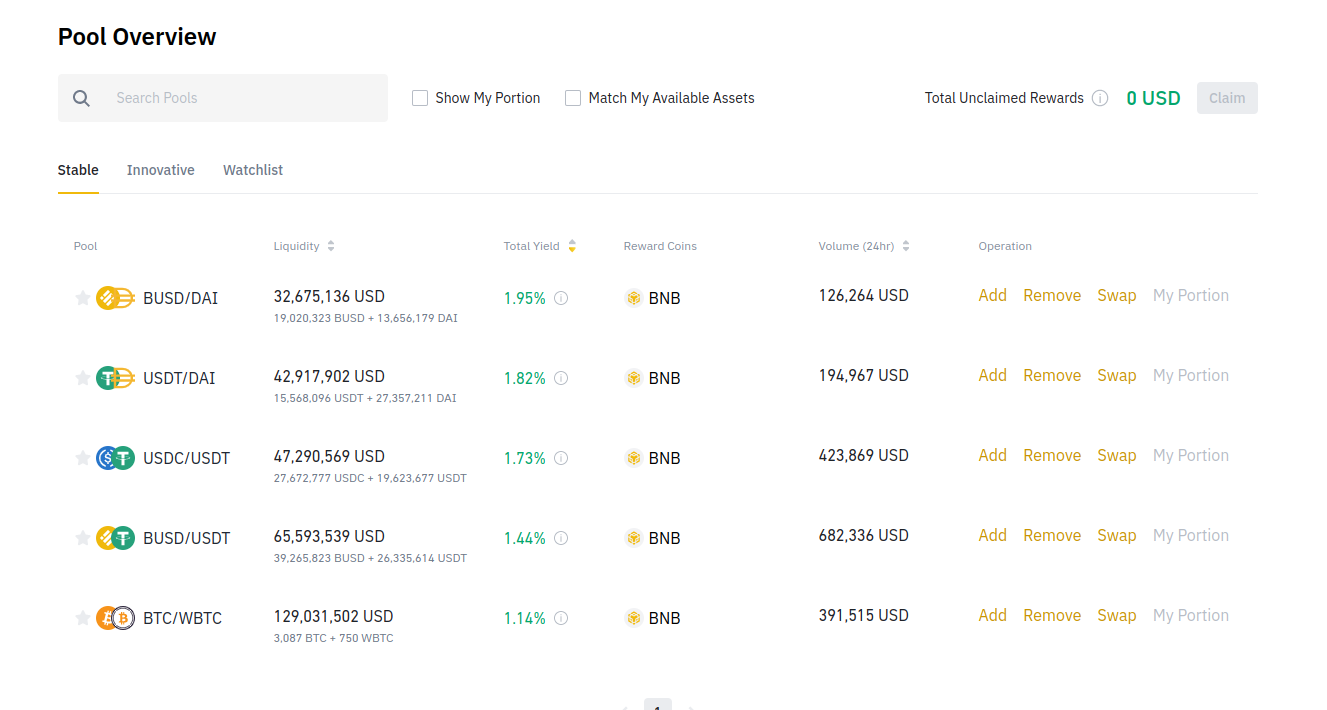This screenshot has width=1327, height=710.
Task: Open info icon next to 1.44% yield
Action: [561, 538]
